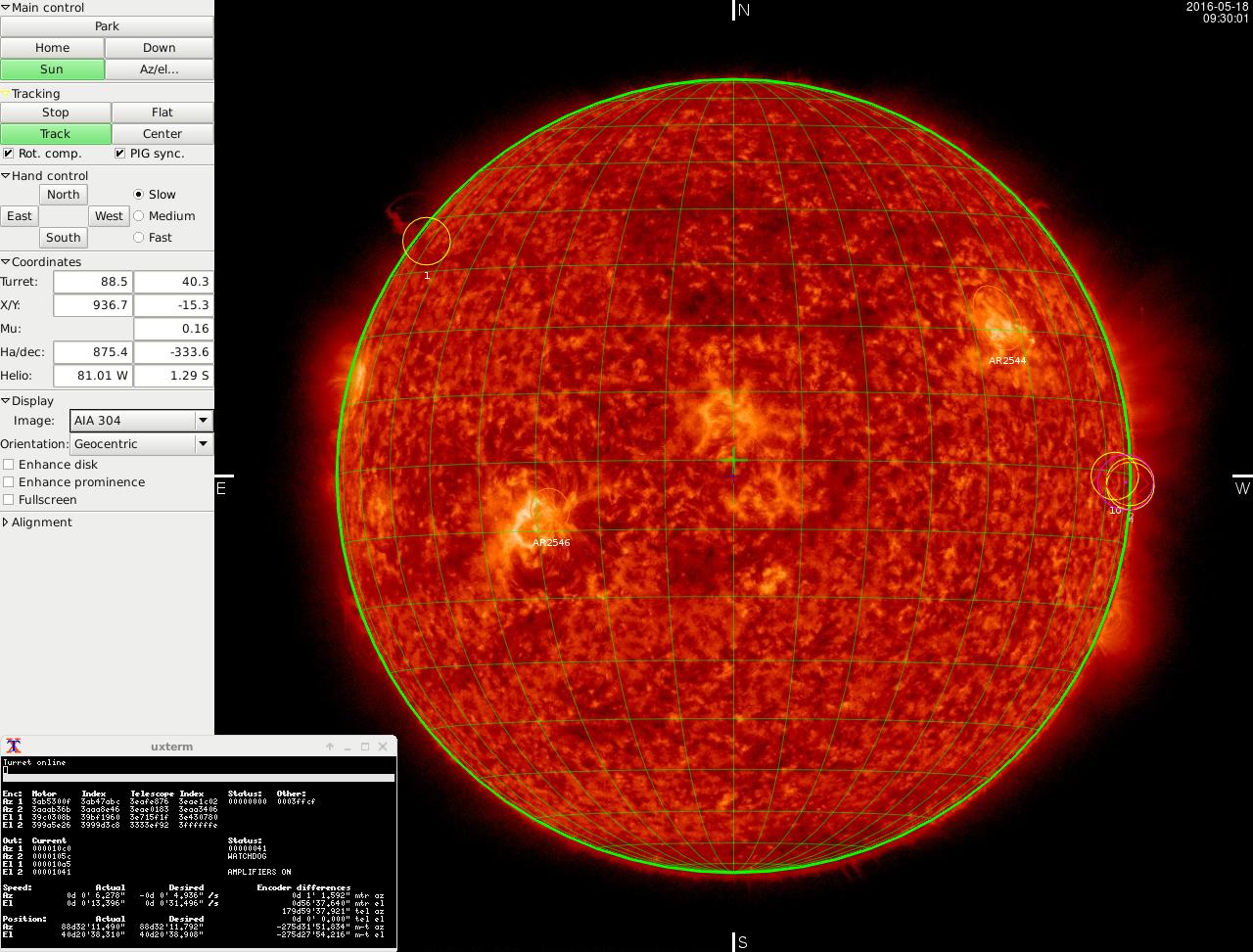This screenshot has width=1253, height=952.
Task: Open the Image AIA 304 dropdown
Action: [x=141, y=421]
